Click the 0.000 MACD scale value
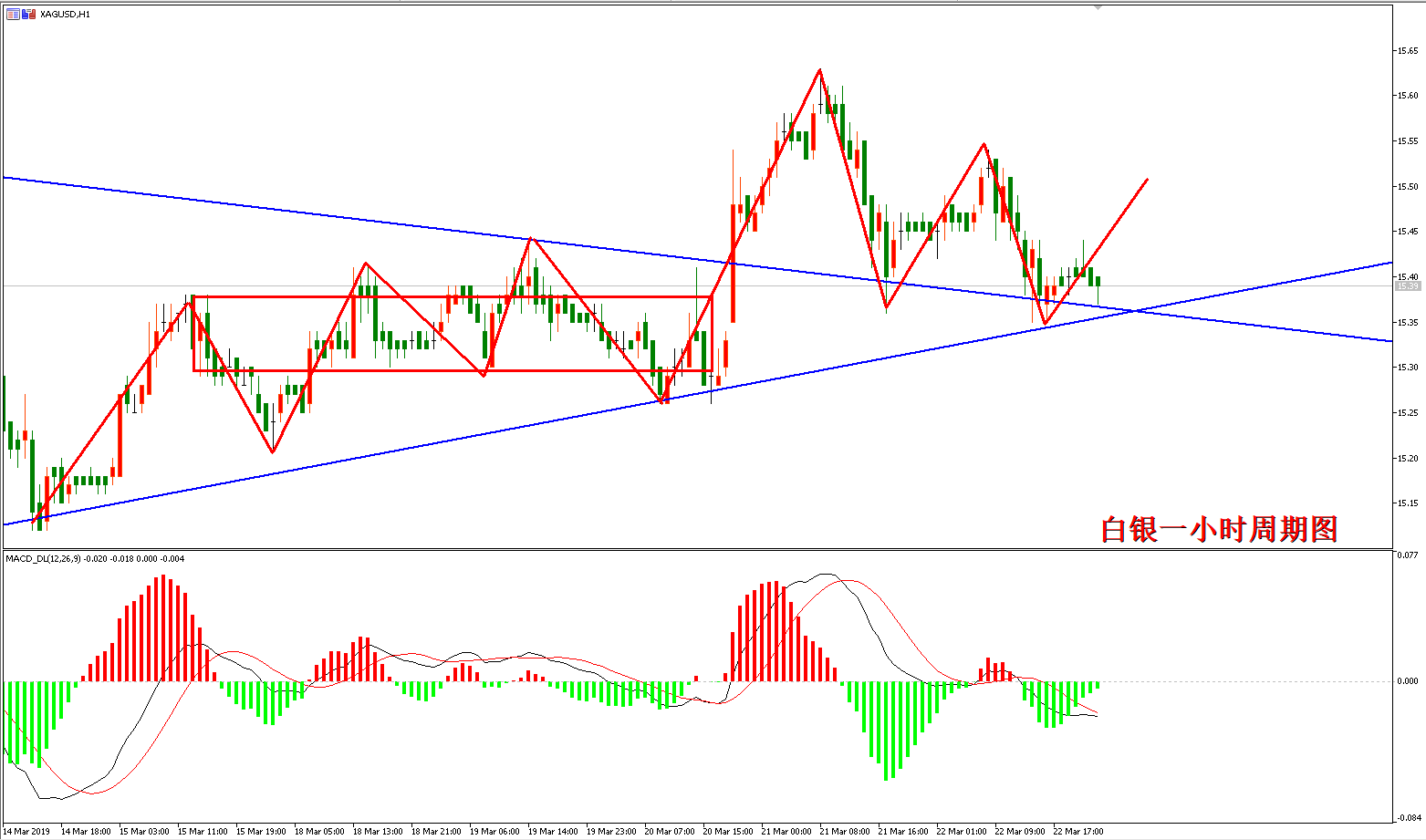Screen dimensions: 1426x840 [x=1409, y=681]
